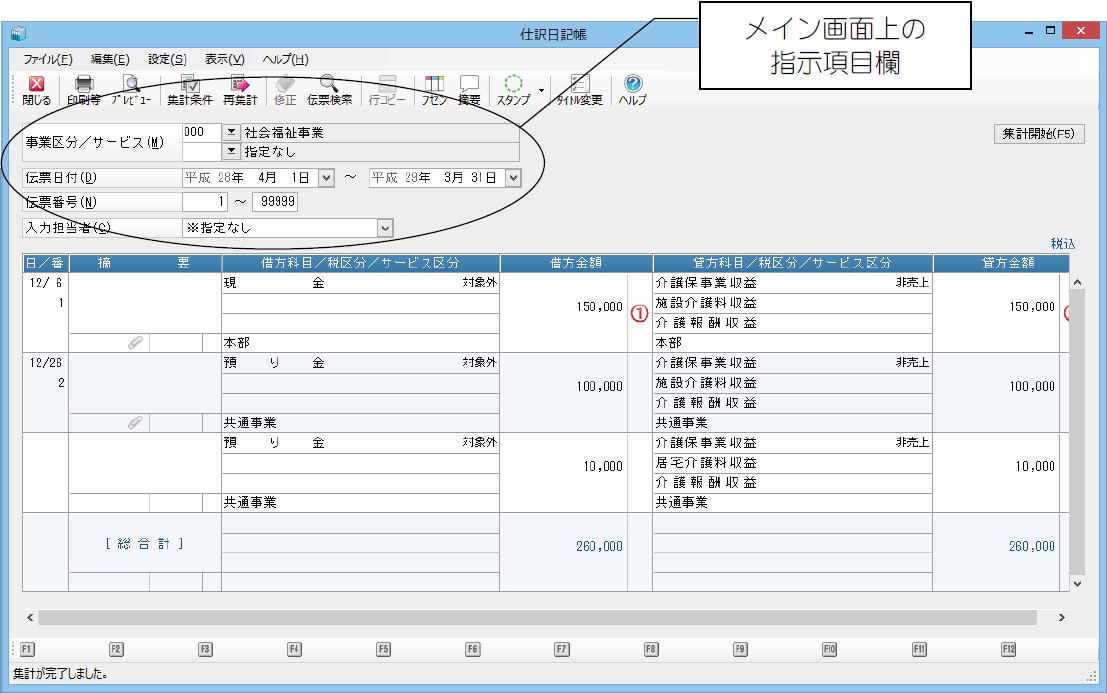
Task: Open the ファイル(F) menu
Action: (47, 59)
